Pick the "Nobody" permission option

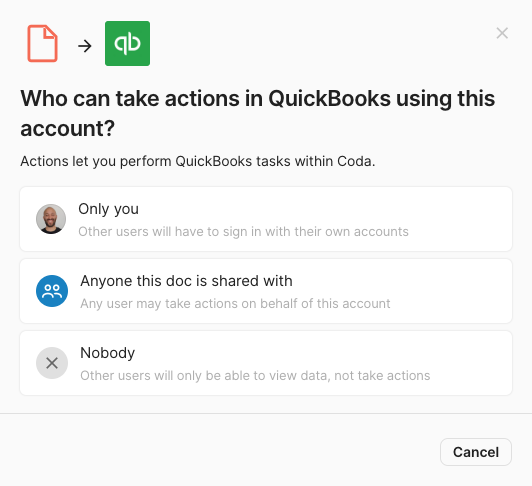[266, 363]
